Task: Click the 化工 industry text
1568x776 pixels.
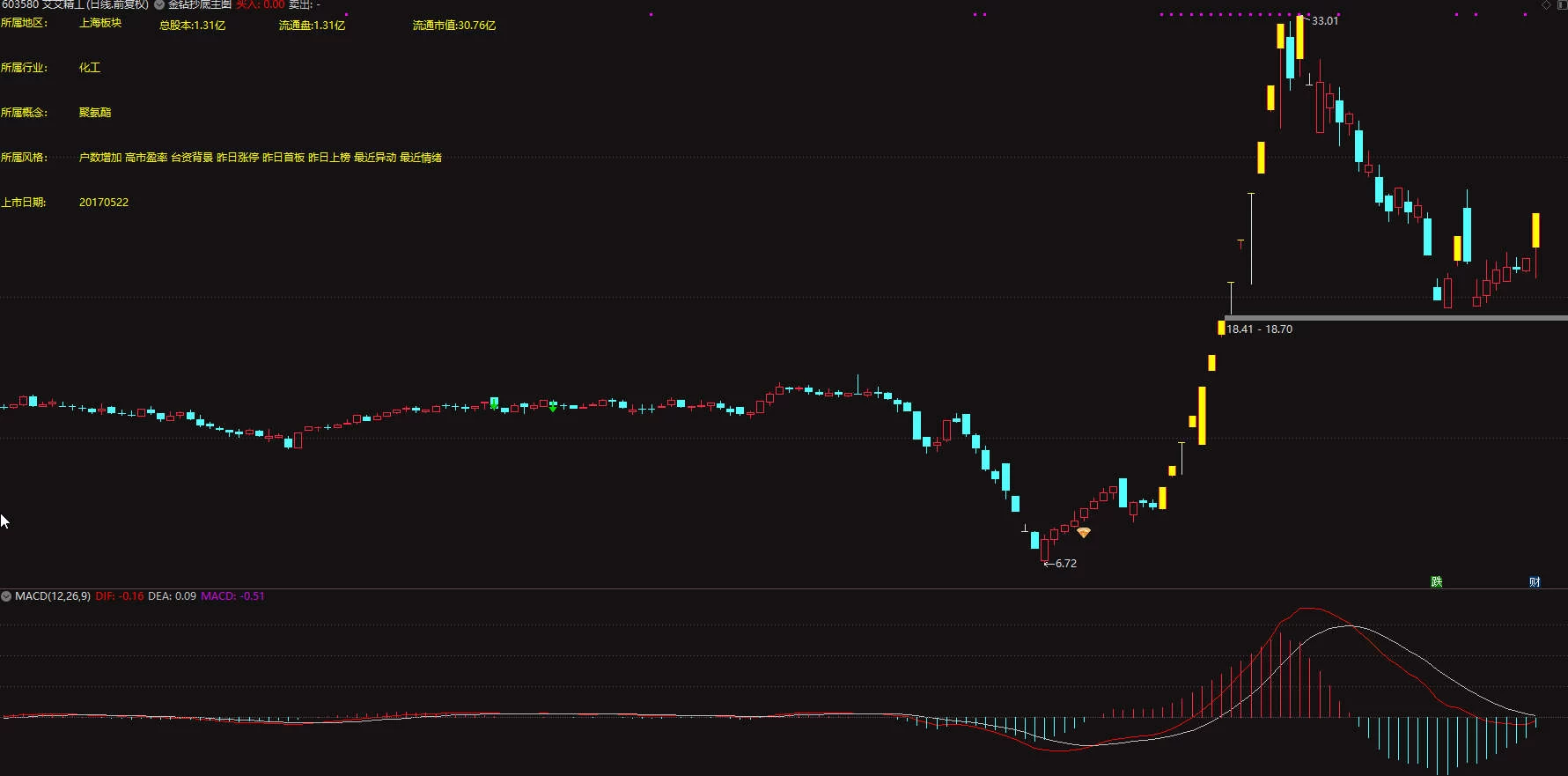Action: [x=90, y=68]
